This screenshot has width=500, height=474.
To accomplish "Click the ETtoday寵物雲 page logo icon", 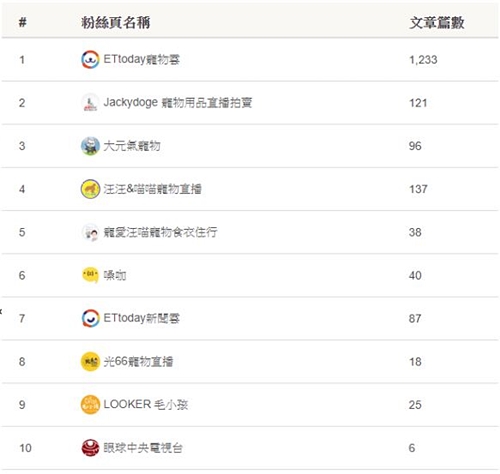I will 90,60.
